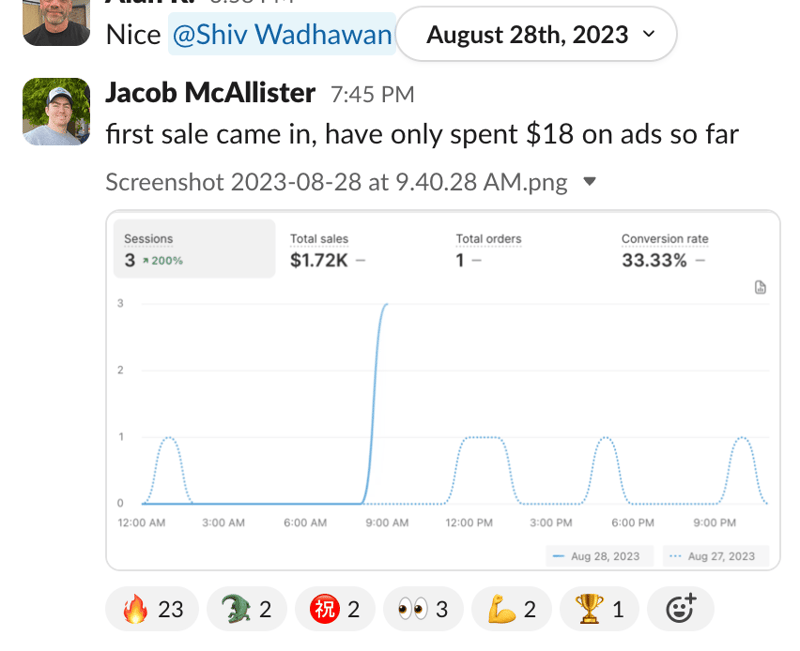Select the Total orders metric
The image size is (800, 651).
[x=488, y=251]
